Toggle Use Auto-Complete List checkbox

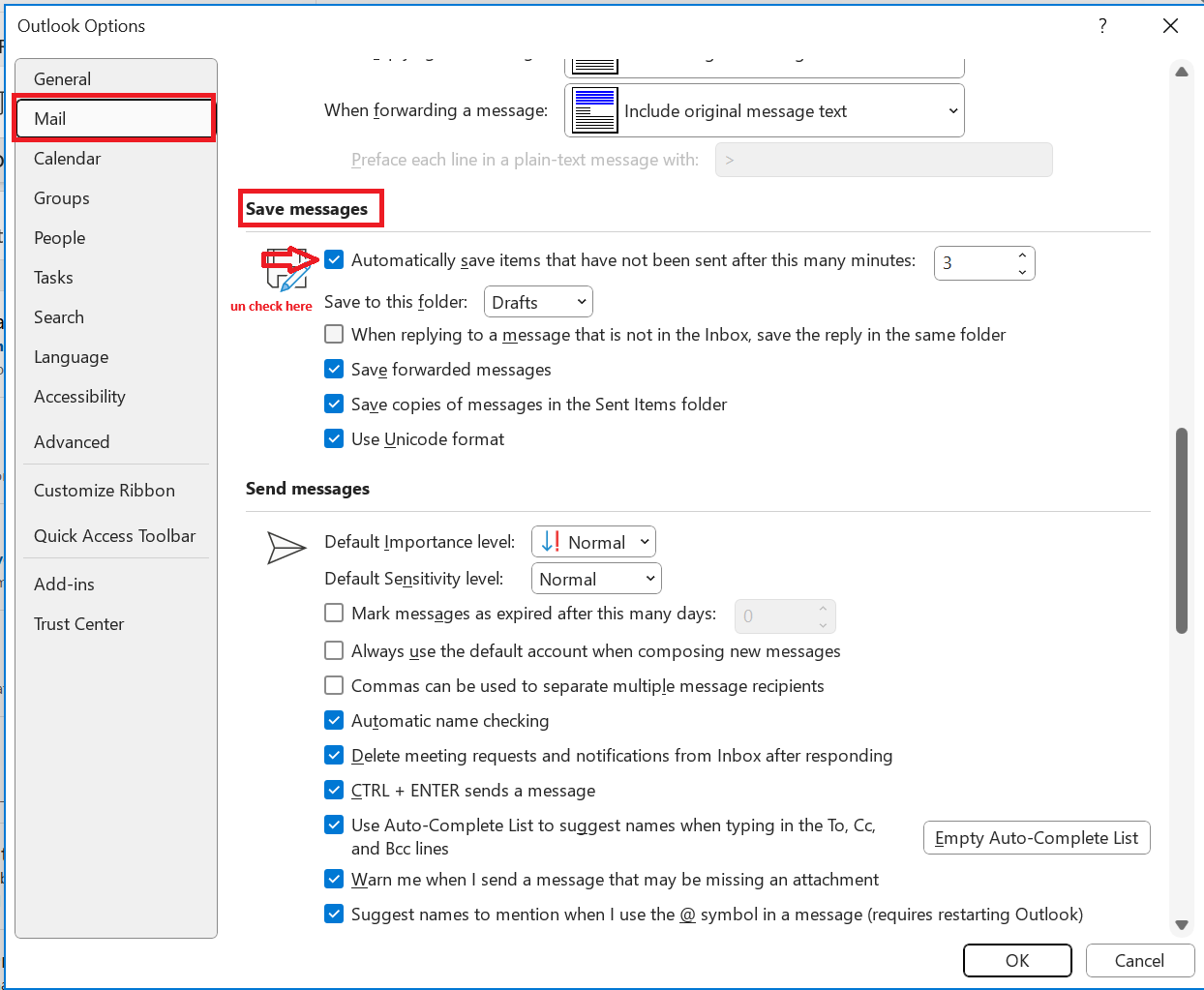pyautogui.click(x=334, y=825)
